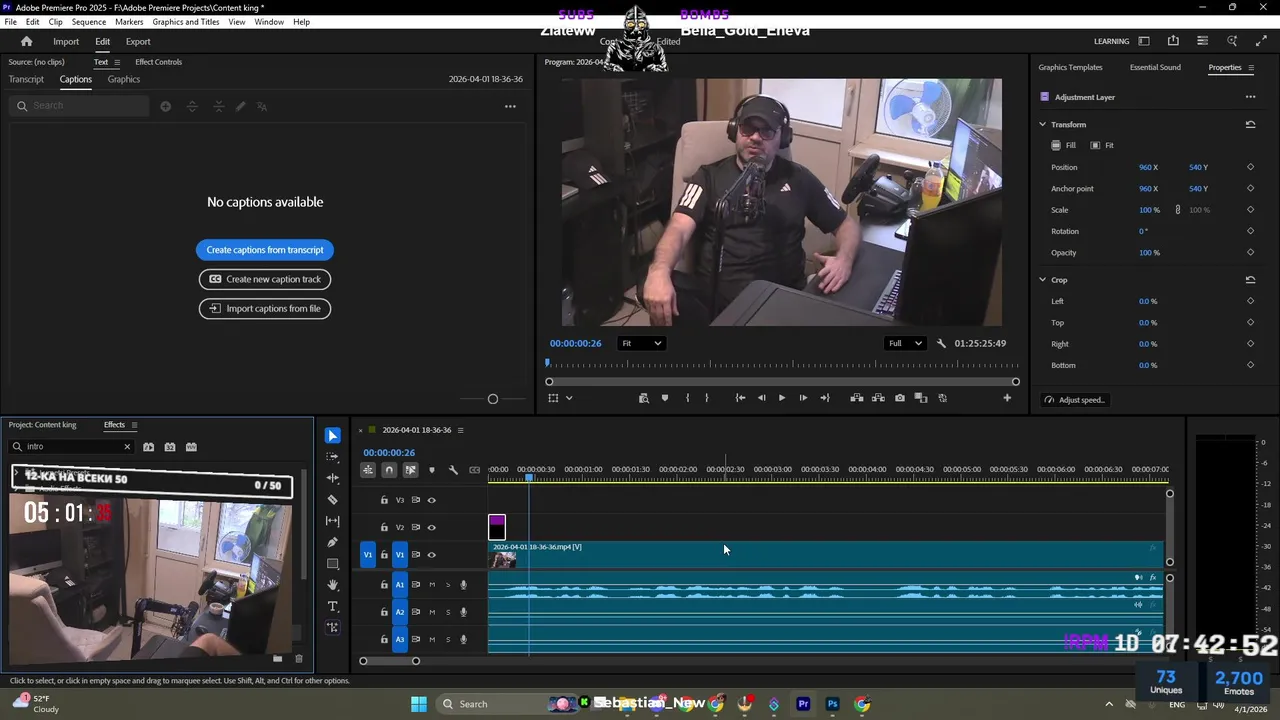Open the Fit zoom level dropdown
Image resolution: width=1280 pixels, height=720 pixels.
pos(641,343)
